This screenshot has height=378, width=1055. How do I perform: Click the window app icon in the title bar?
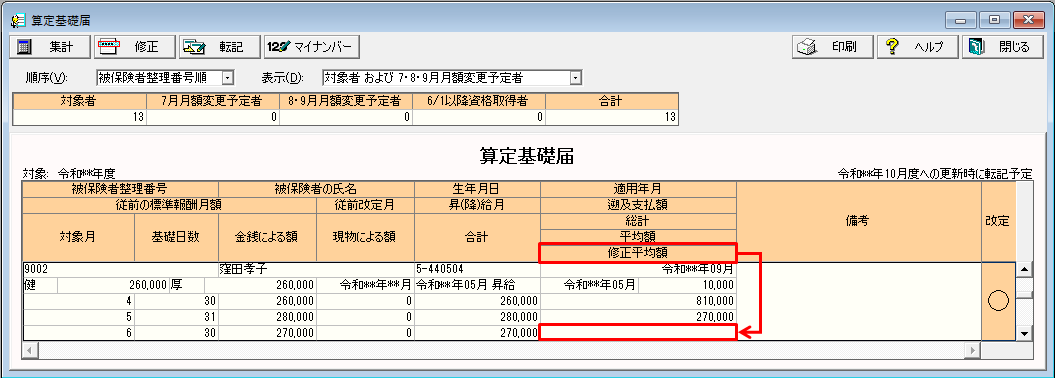point(17,20)
